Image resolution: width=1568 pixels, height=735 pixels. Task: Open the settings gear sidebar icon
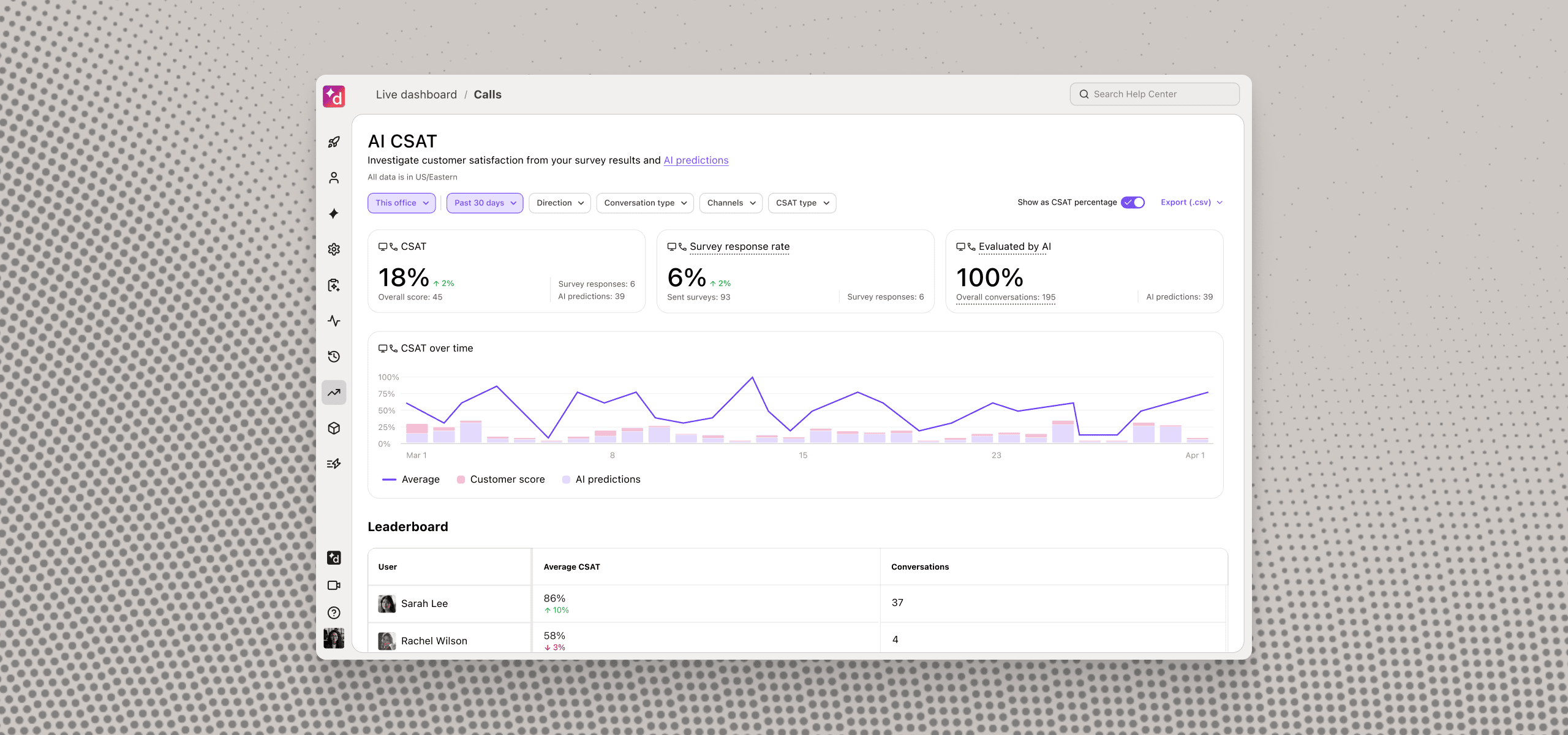click(334, 249)
